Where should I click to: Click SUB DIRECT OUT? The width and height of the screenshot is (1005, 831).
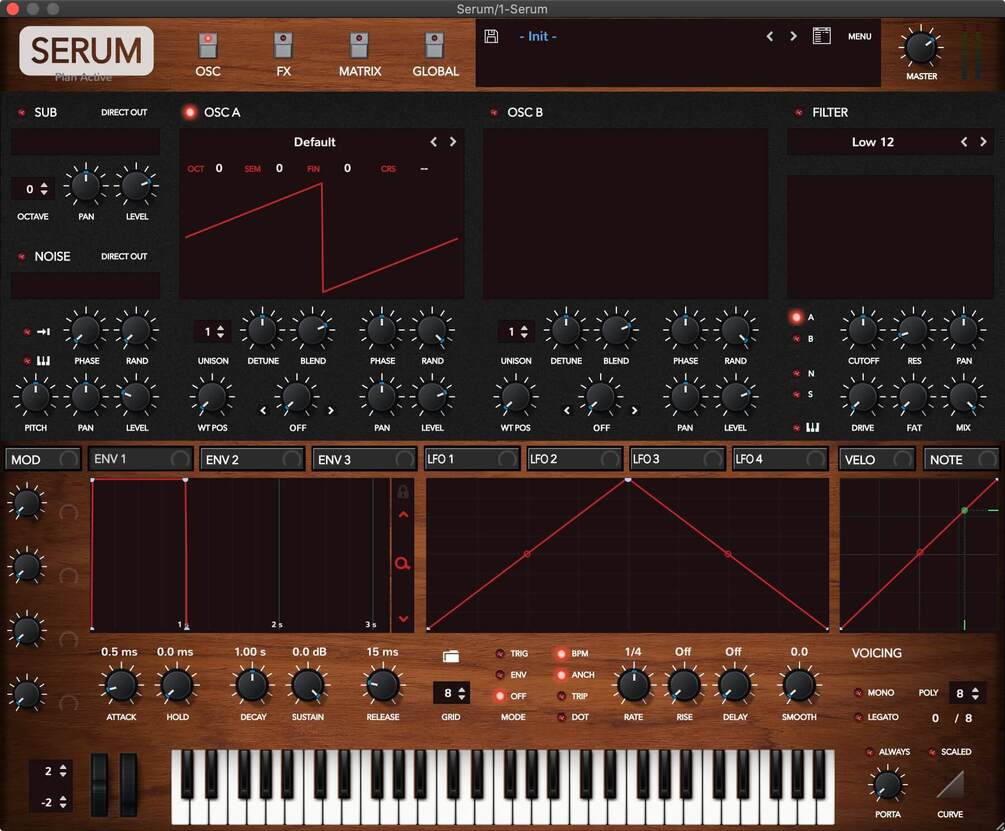coord(124,112)
